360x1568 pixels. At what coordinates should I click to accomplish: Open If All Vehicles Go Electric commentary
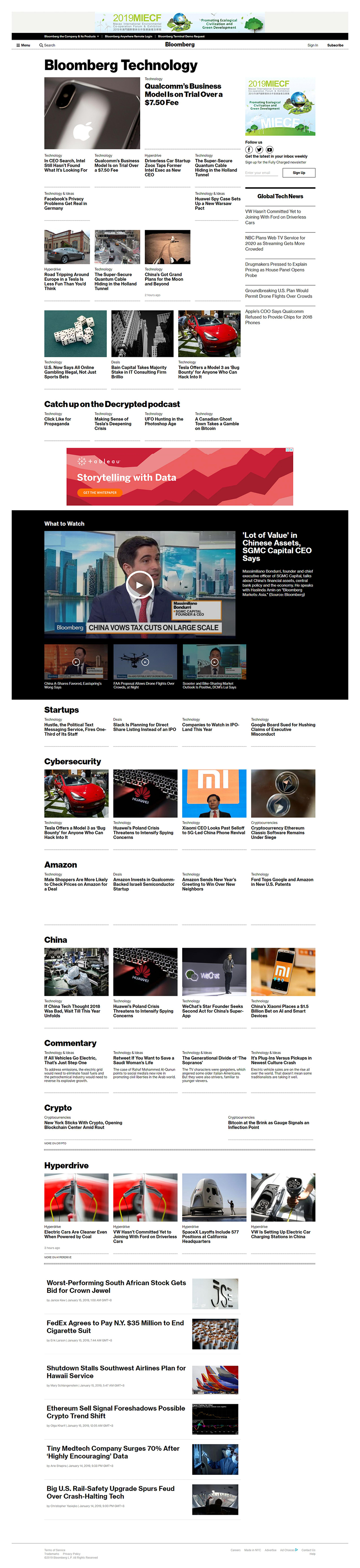70,1060
